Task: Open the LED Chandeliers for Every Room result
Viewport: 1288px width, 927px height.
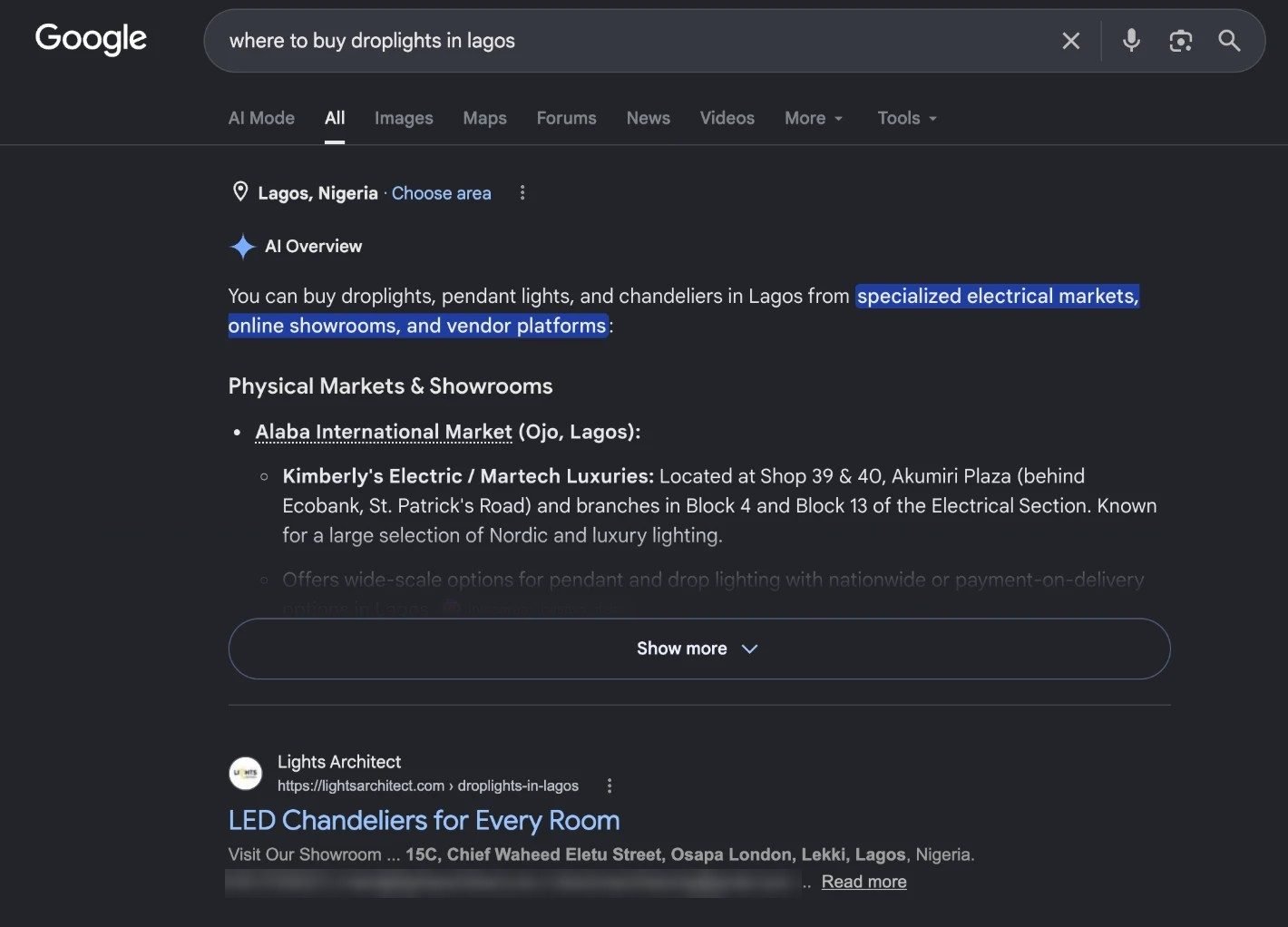Action: click(424, 820)
